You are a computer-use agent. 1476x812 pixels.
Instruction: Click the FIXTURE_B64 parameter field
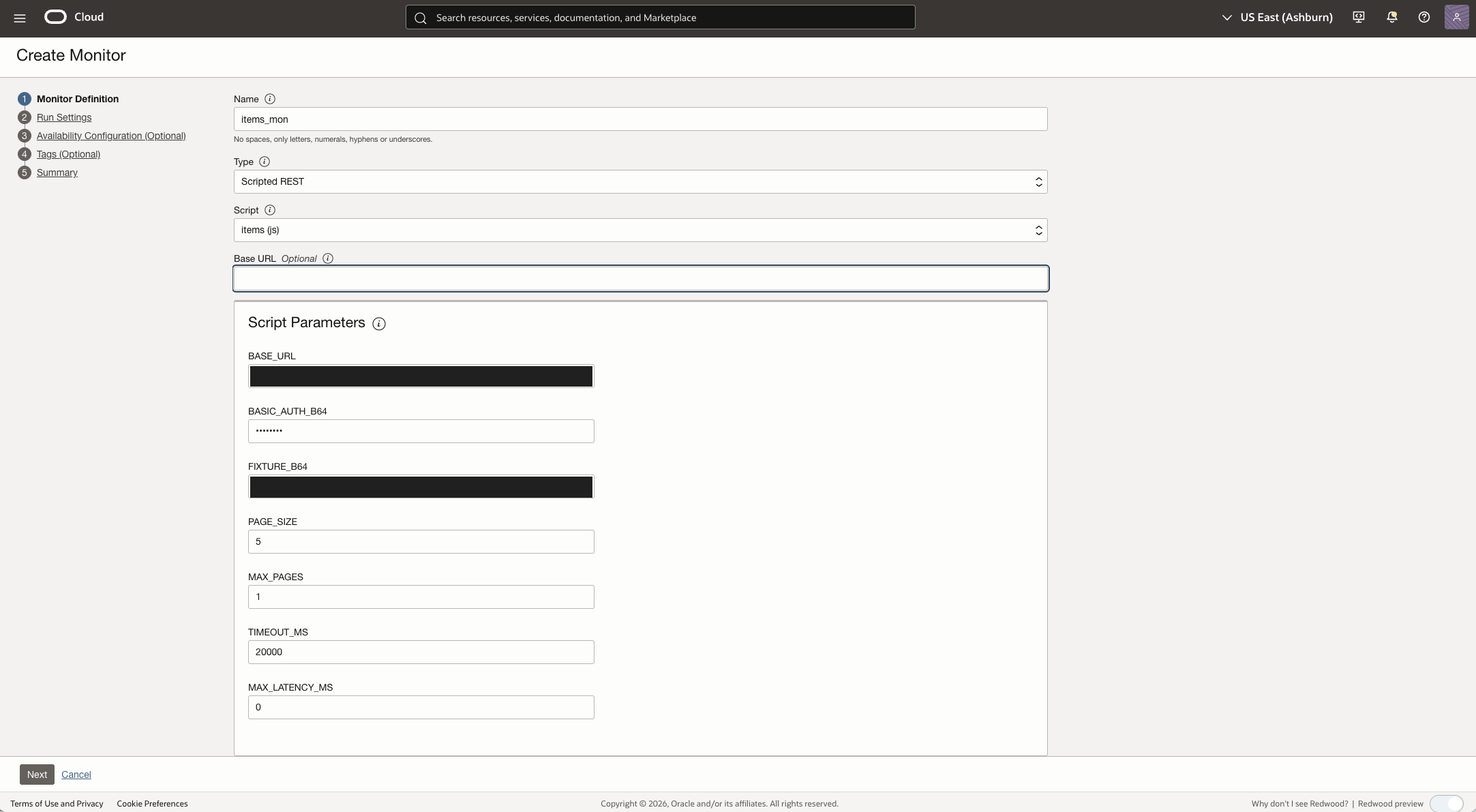[x=421, y=487]
